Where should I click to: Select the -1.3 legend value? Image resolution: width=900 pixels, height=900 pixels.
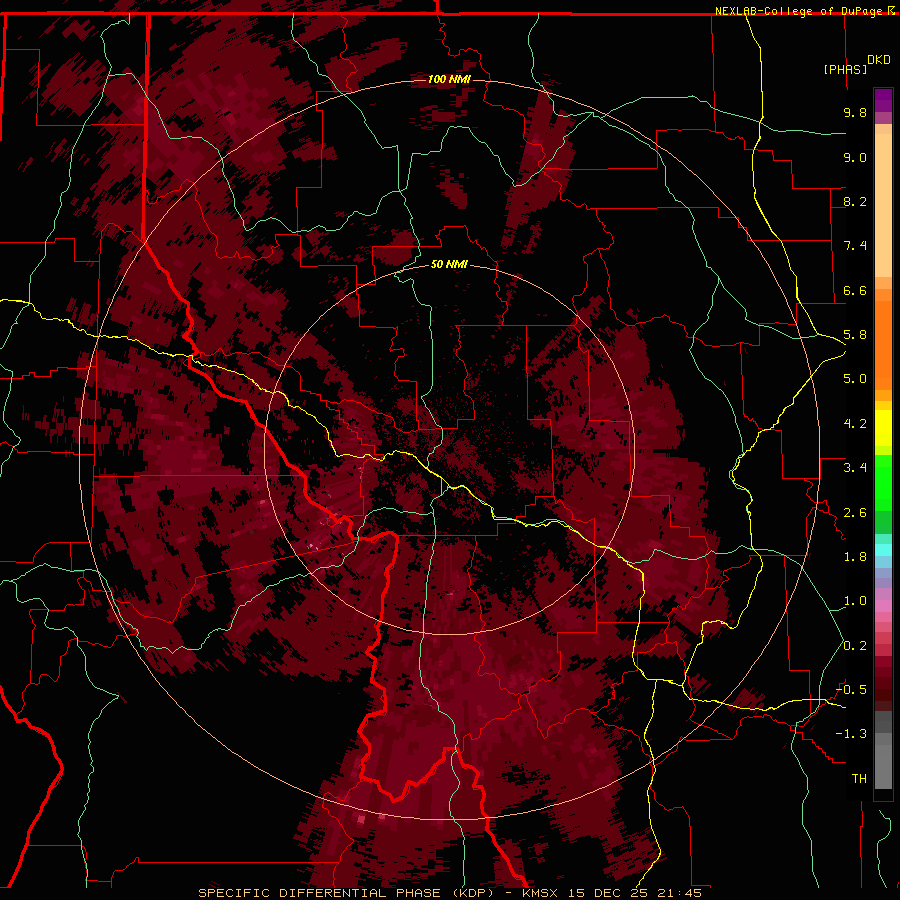tap(851, 734)
